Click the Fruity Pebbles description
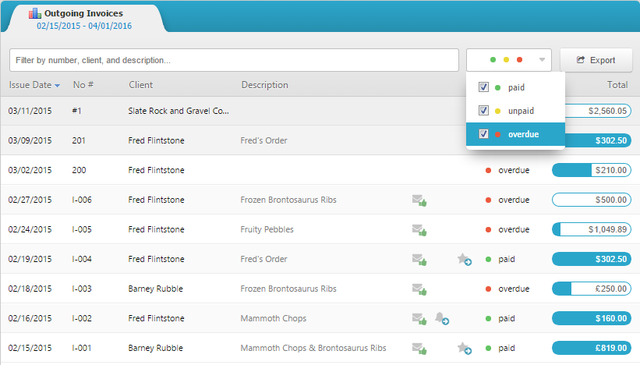The height and width of the screenshot is (365, 640). (267, 229)
